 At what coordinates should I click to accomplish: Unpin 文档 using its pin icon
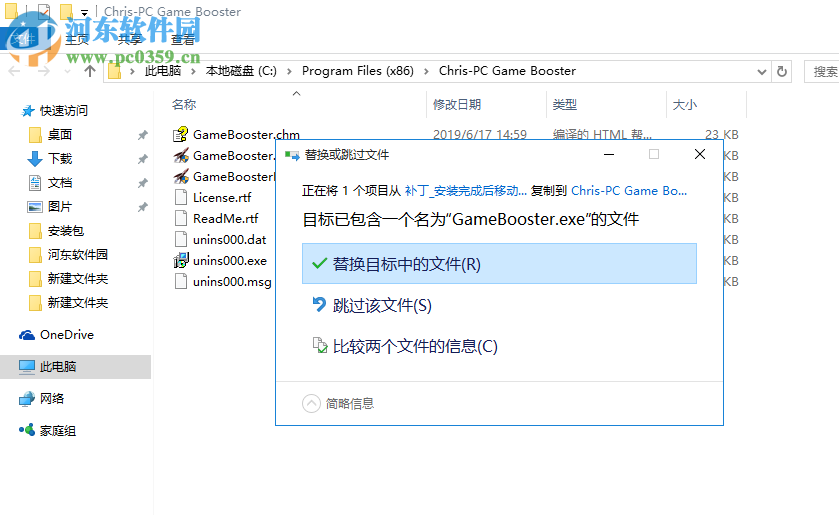click(142, 183)
